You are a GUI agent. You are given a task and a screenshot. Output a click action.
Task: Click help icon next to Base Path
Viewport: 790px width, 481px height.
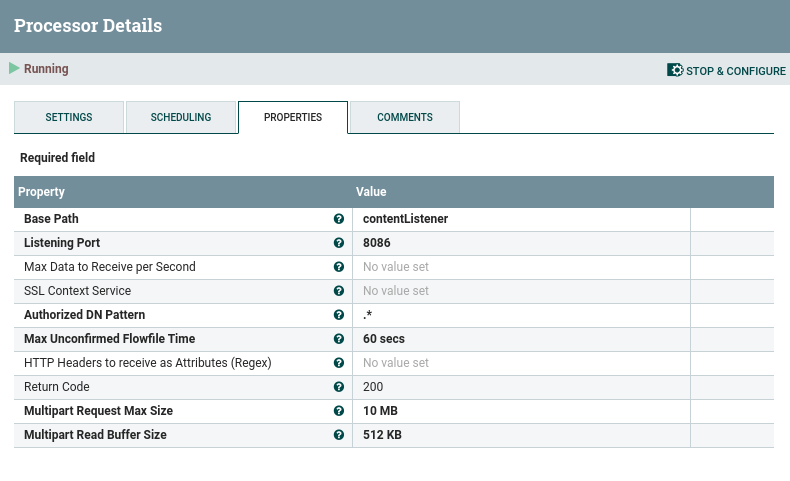(339, 219)
